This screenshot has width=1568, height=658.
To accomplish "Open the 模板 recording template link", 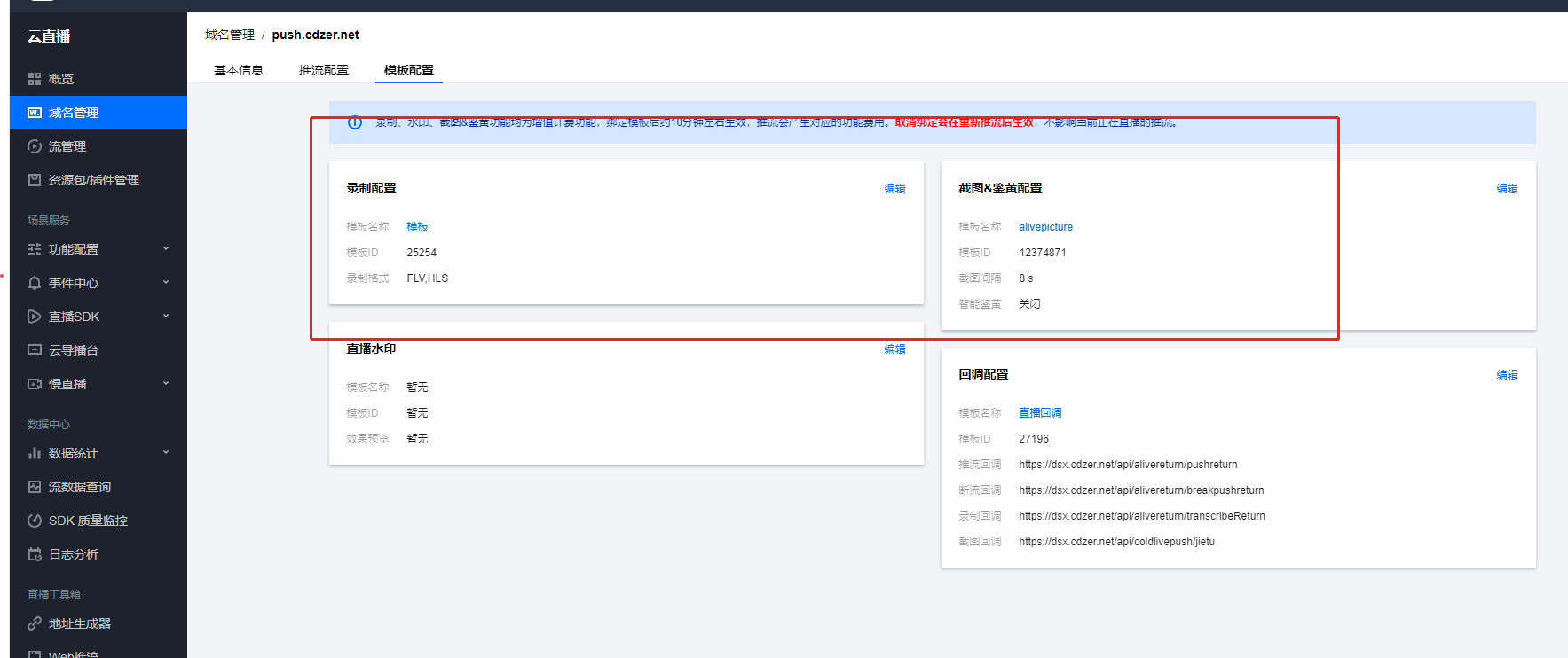I will pos(417,227).
